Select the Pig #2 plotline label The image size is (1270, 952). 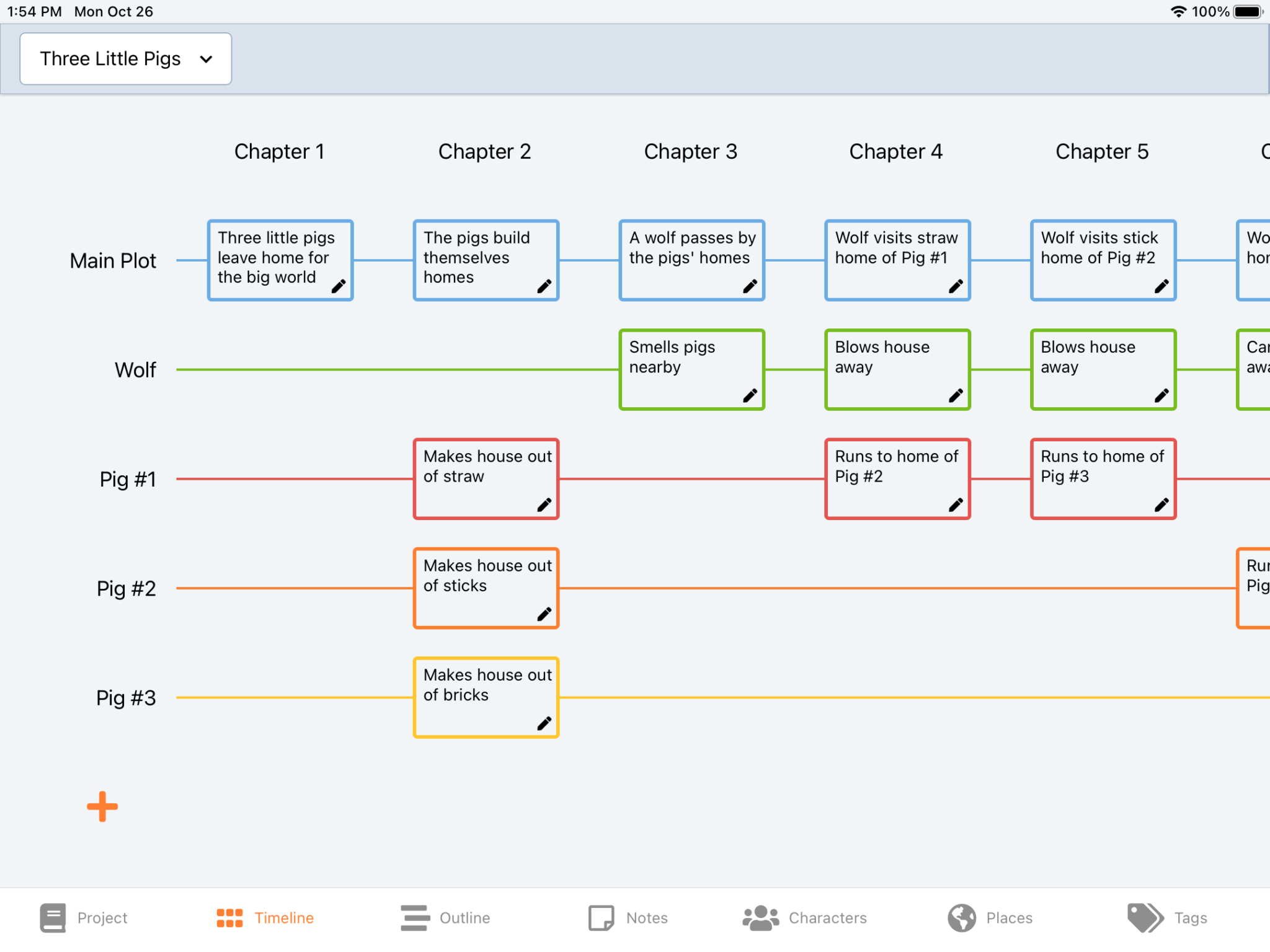(126, 588)
